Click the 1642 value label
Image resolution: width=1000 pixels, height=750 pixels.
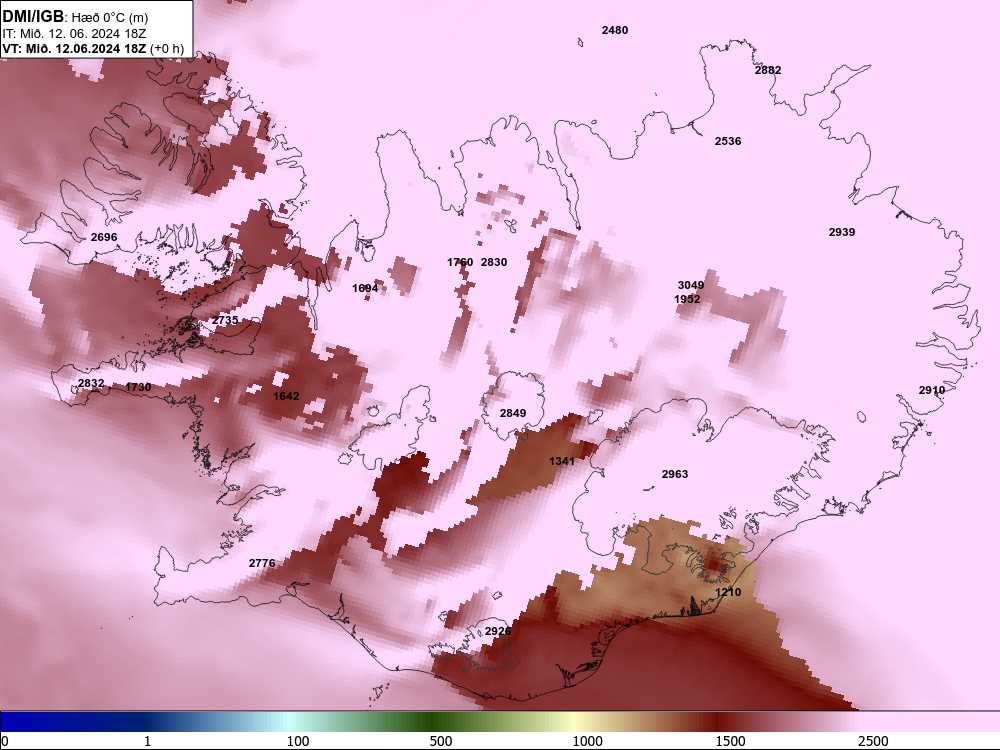[286, 396]
